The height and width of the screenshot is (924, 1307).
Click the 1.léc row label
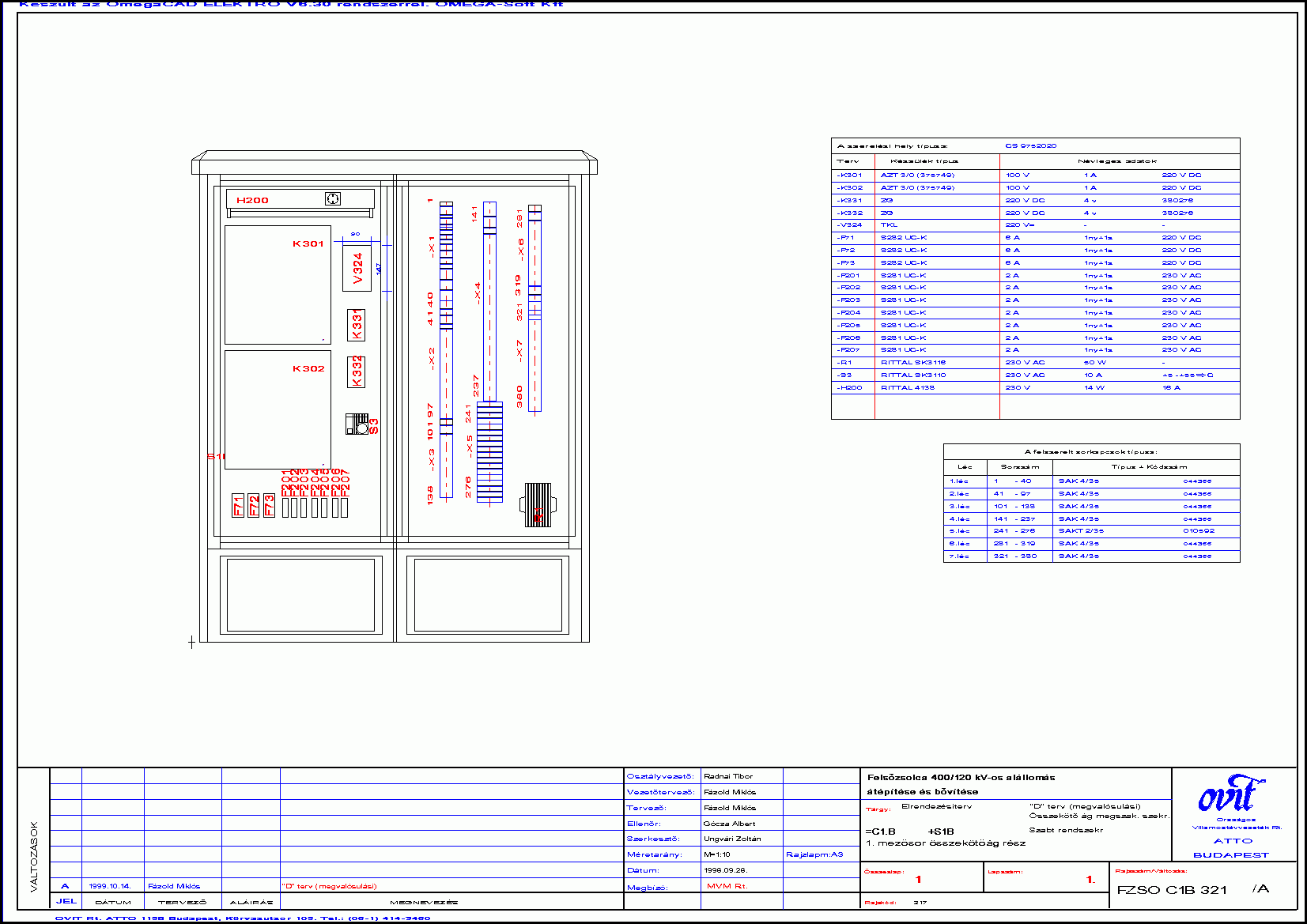tap(959, 481)
